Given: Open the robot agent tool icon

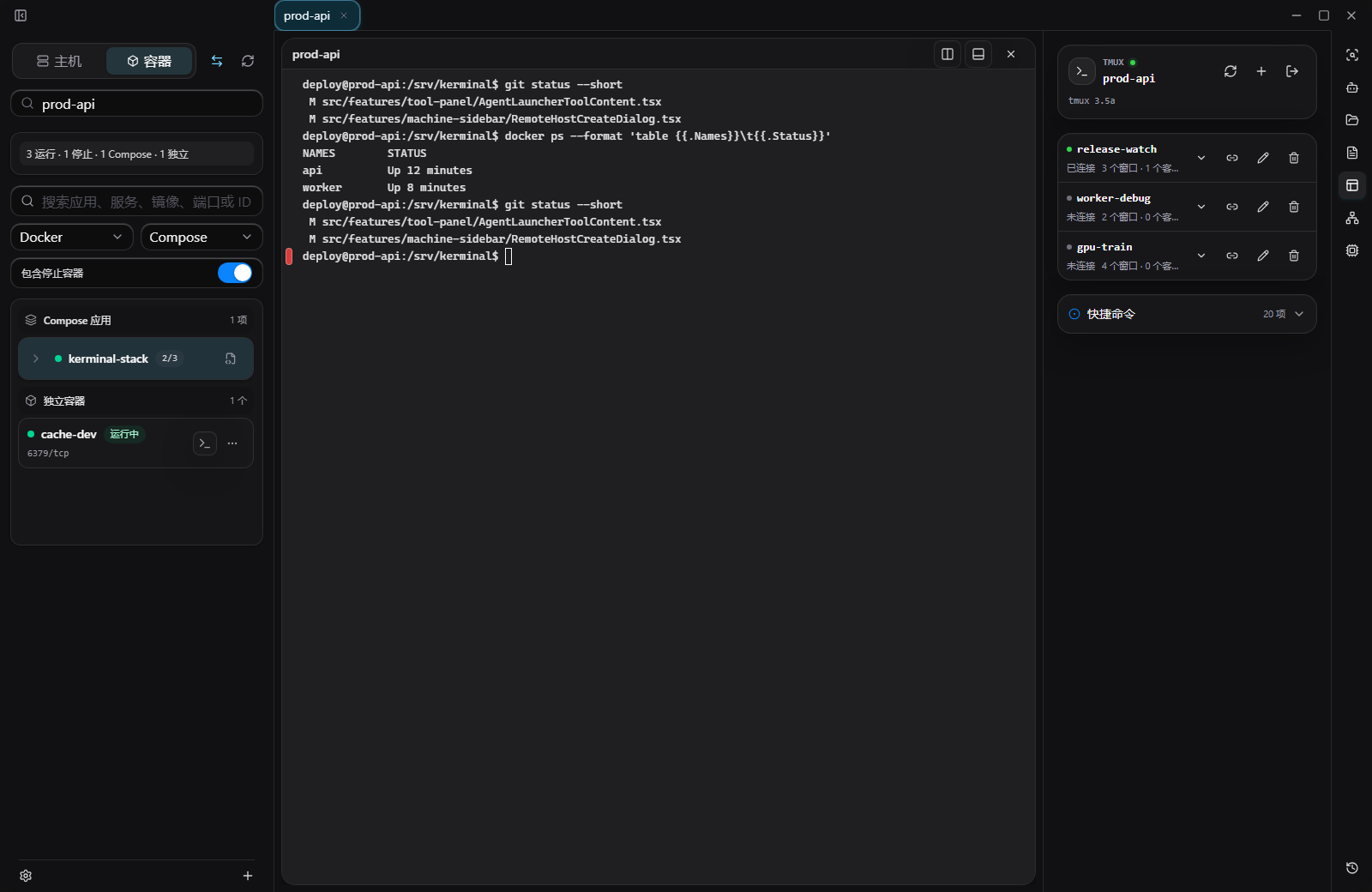Looking at the screenshot, I should pyautogui.click(x=1352, y=87).
